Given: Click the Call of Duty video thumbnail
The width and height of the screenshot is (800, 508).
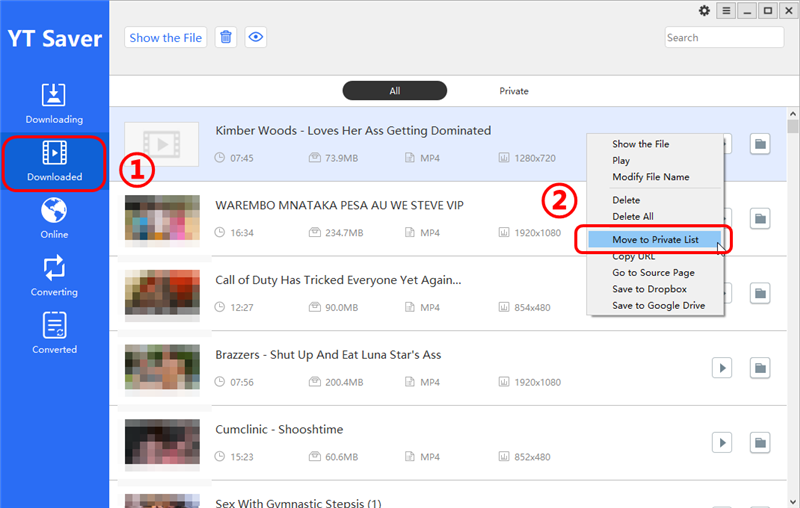Looking at the screenshot, I should [162, 292].
